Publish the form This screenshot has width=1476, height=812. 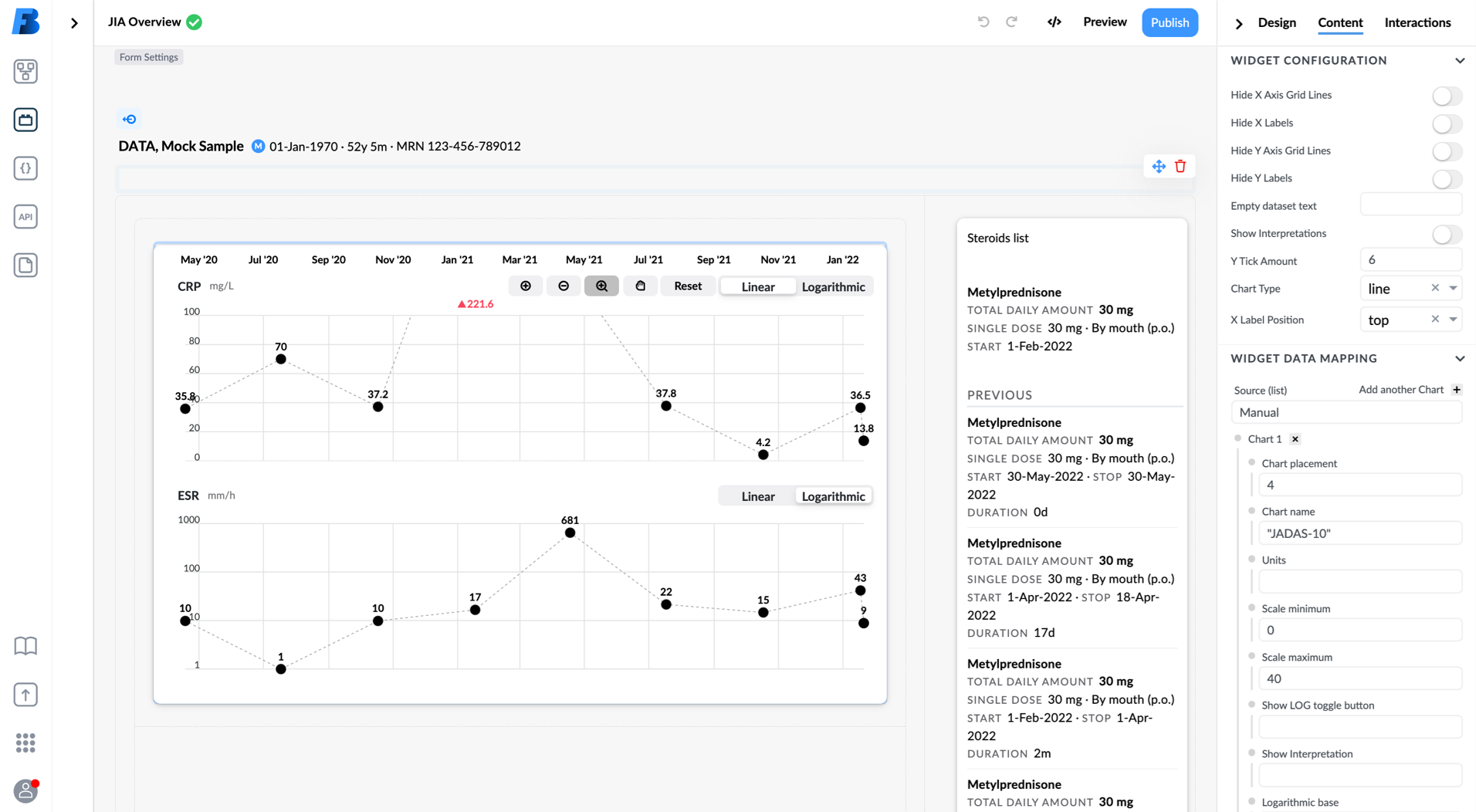(1170, 22)
